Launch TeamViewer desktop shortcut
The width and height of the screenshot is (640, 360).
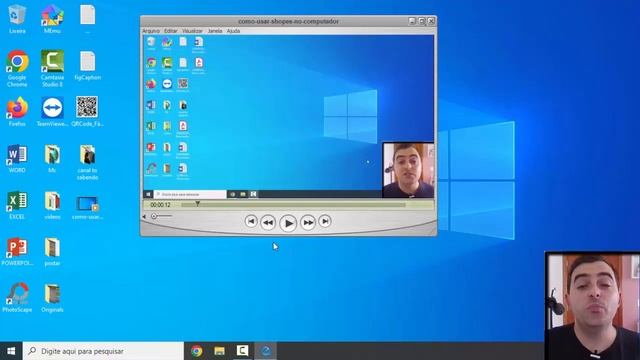(52, 111)
